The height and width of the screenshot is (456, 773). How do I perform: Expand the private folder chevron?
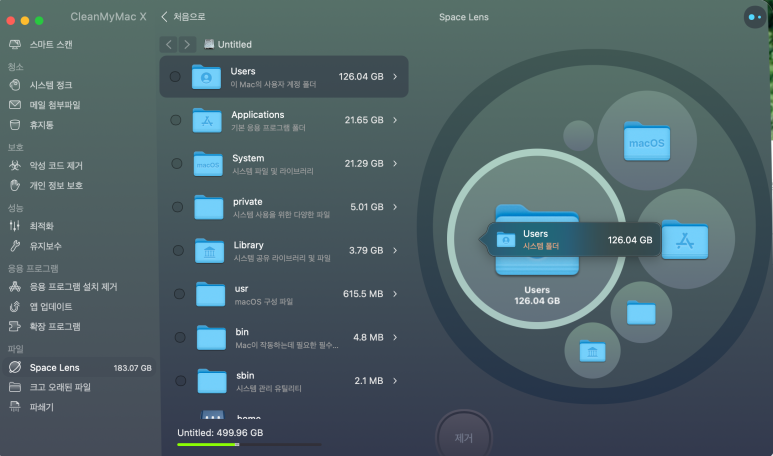(395, 207)
